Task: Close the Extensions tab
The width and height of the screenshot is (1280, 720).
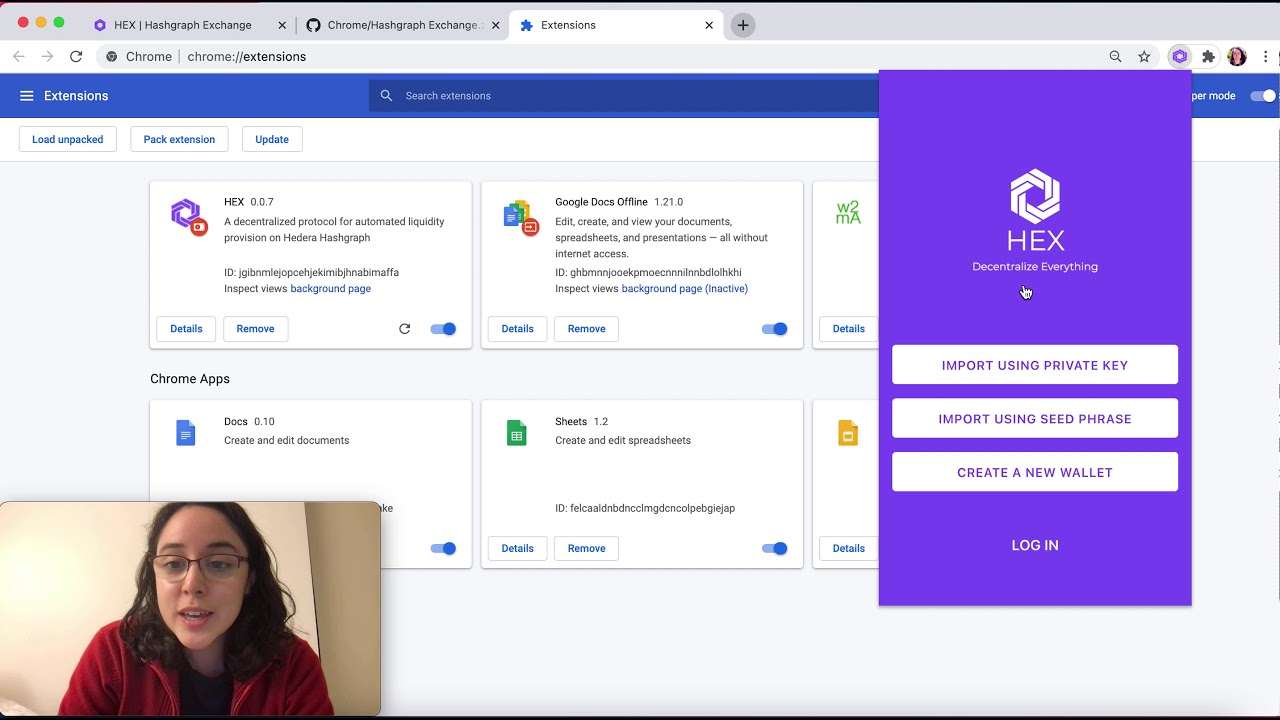Action: pyautogui.click(x=709, y=25)
